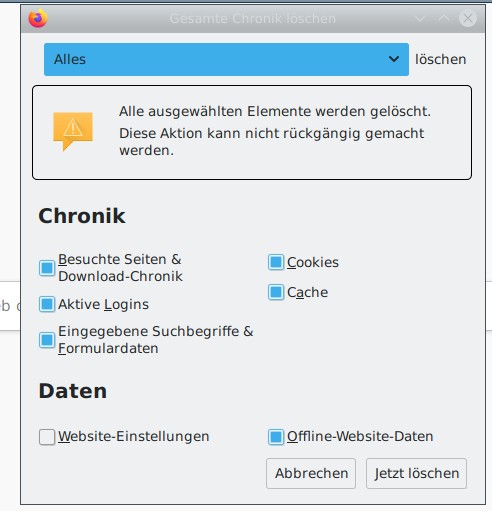Minimize the dialog with the down-chevron icon
Screen dimensions: 492x511
click(420, 18)
